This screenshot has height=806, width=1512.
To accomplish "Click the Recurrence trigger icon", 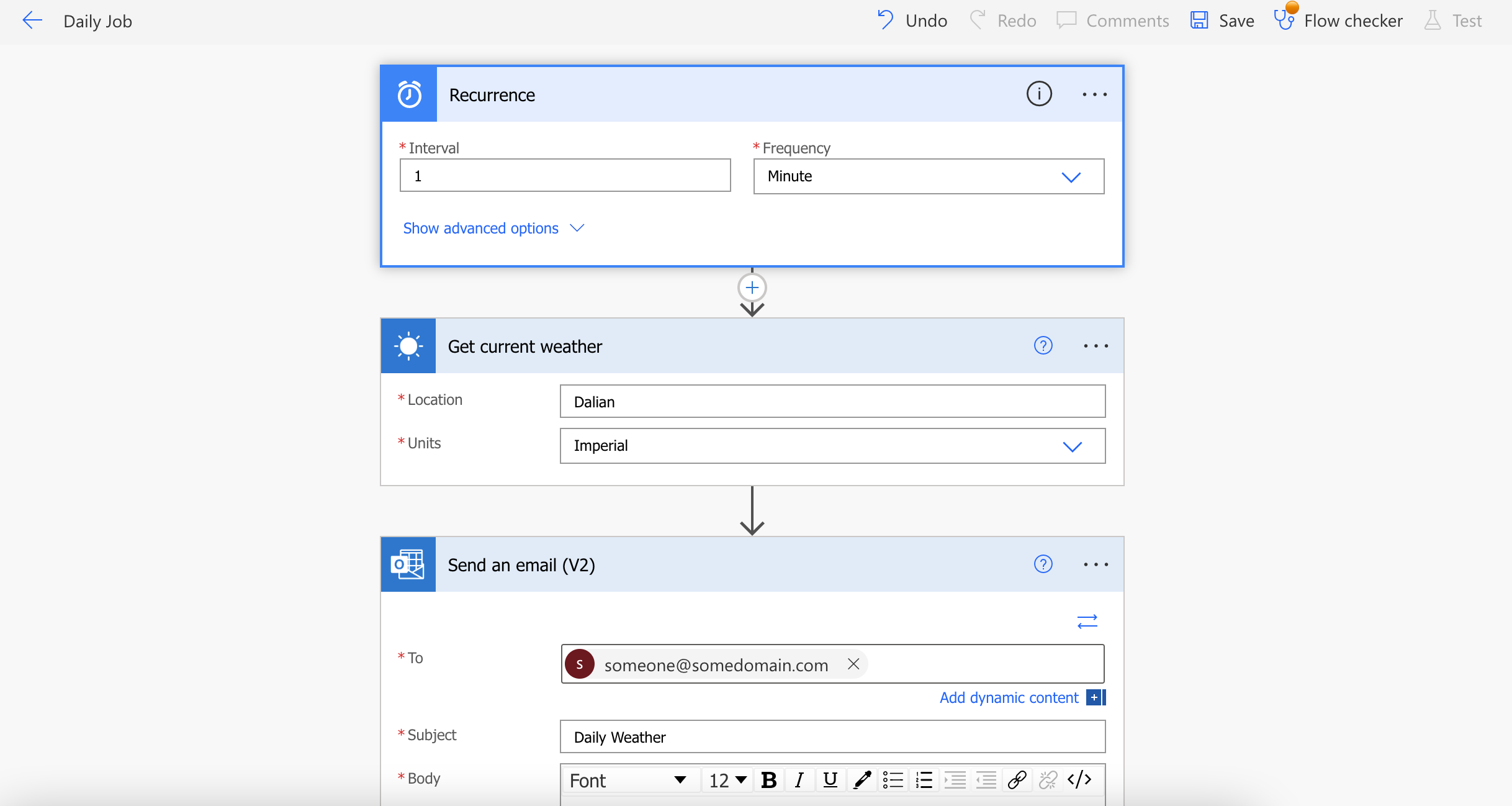I will tap(409, 95).
